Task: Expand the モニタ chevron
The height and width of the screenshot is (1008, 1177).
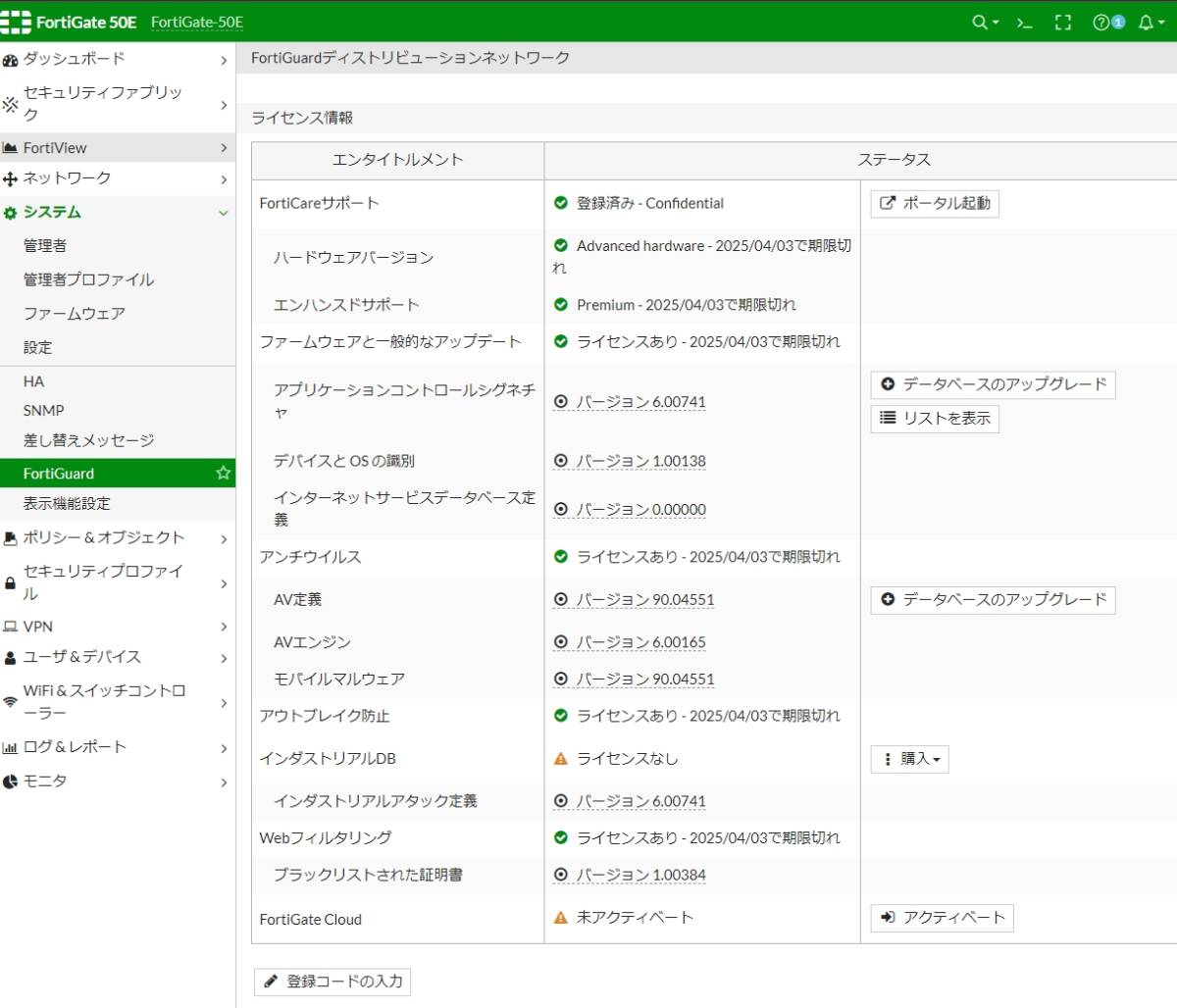Action: click(224, 782)
